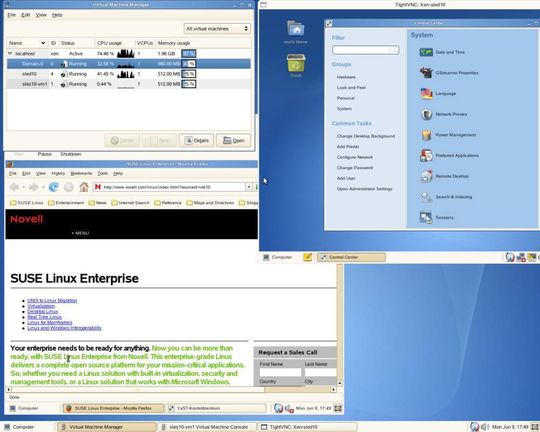Click the Firefox Home icon
The image size is (540, 432).
click(x=84, y=187)
